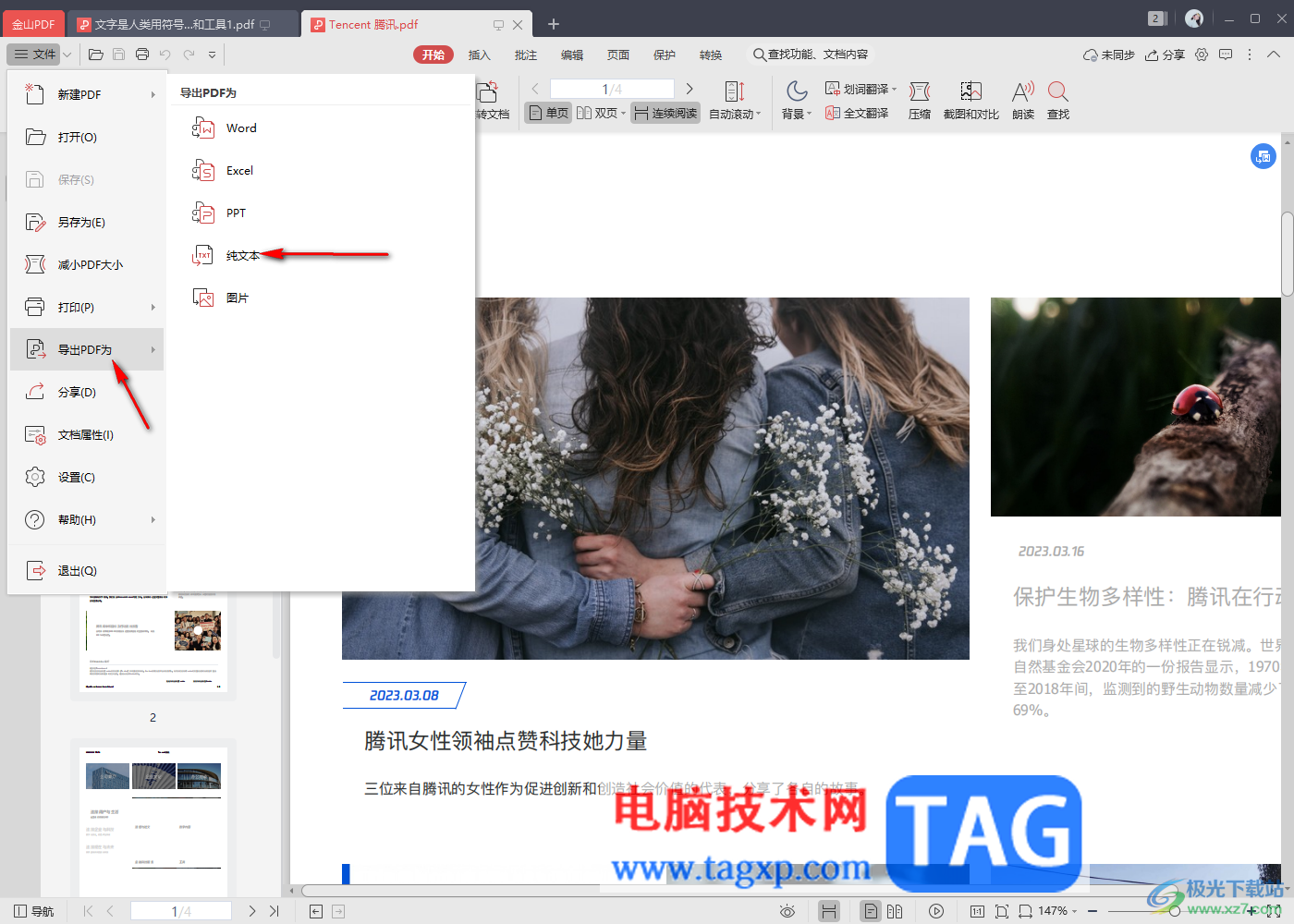Choose 打开(O) in the file menu
This screenshot has height=924, width=1294.
88,137
